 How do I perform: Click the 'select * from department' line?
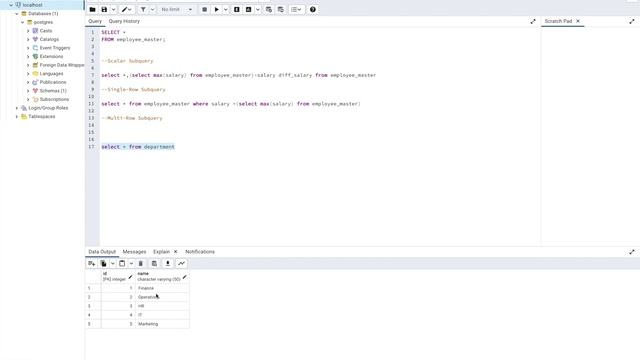(138, 147)
